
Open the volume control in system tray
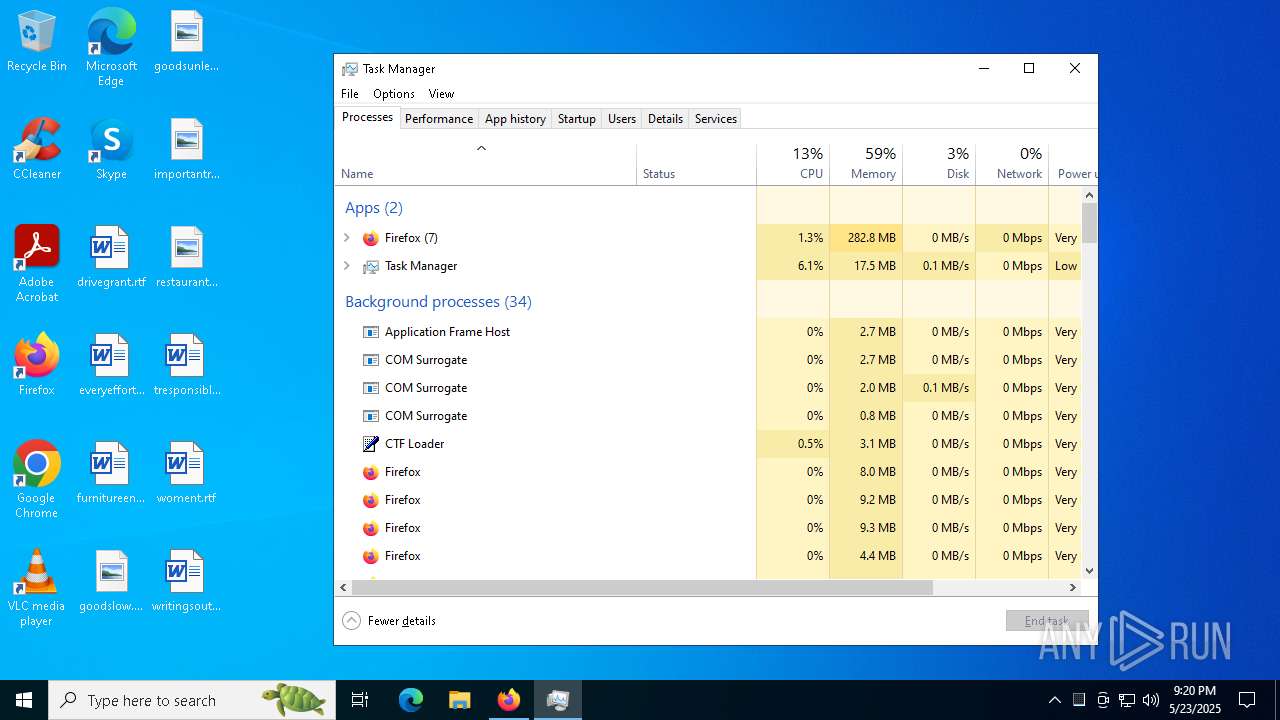coord(1151,700)
